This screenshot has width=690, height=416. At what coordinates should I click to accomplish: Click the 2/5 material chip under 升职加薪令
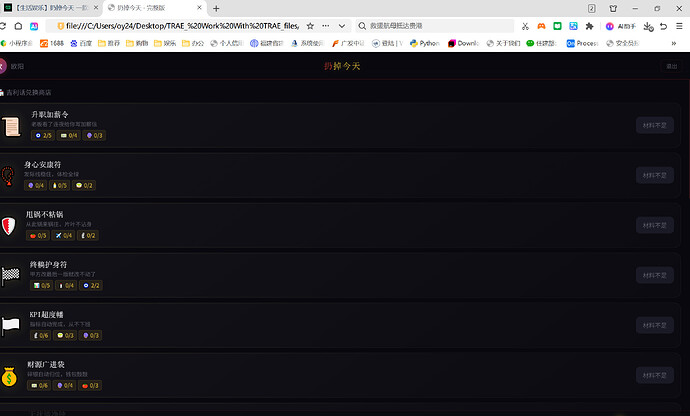(43, 136)
